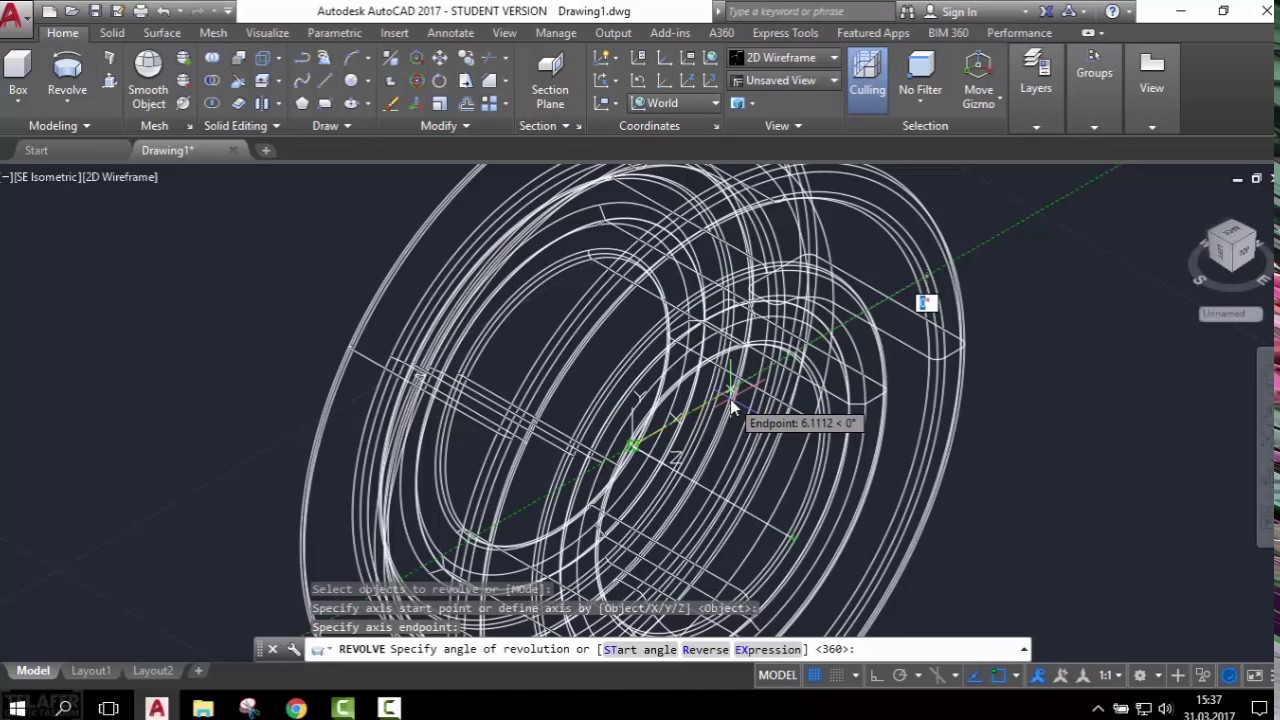Click the Help question mark icon
The image size is (1280, 720).
click(1112, 11)
